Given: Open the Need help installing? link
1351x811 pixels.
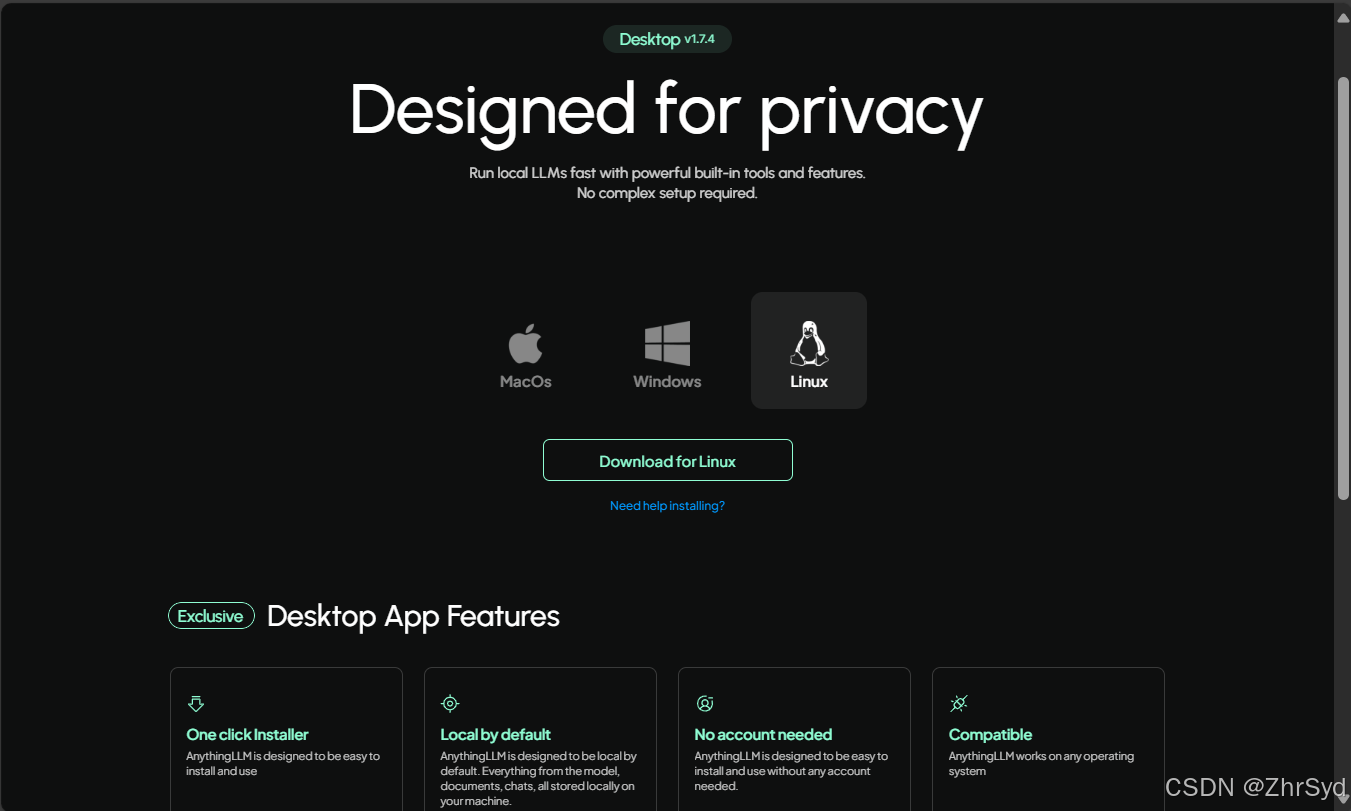Looking at the screenshot, I should click(x=667, y=506).
